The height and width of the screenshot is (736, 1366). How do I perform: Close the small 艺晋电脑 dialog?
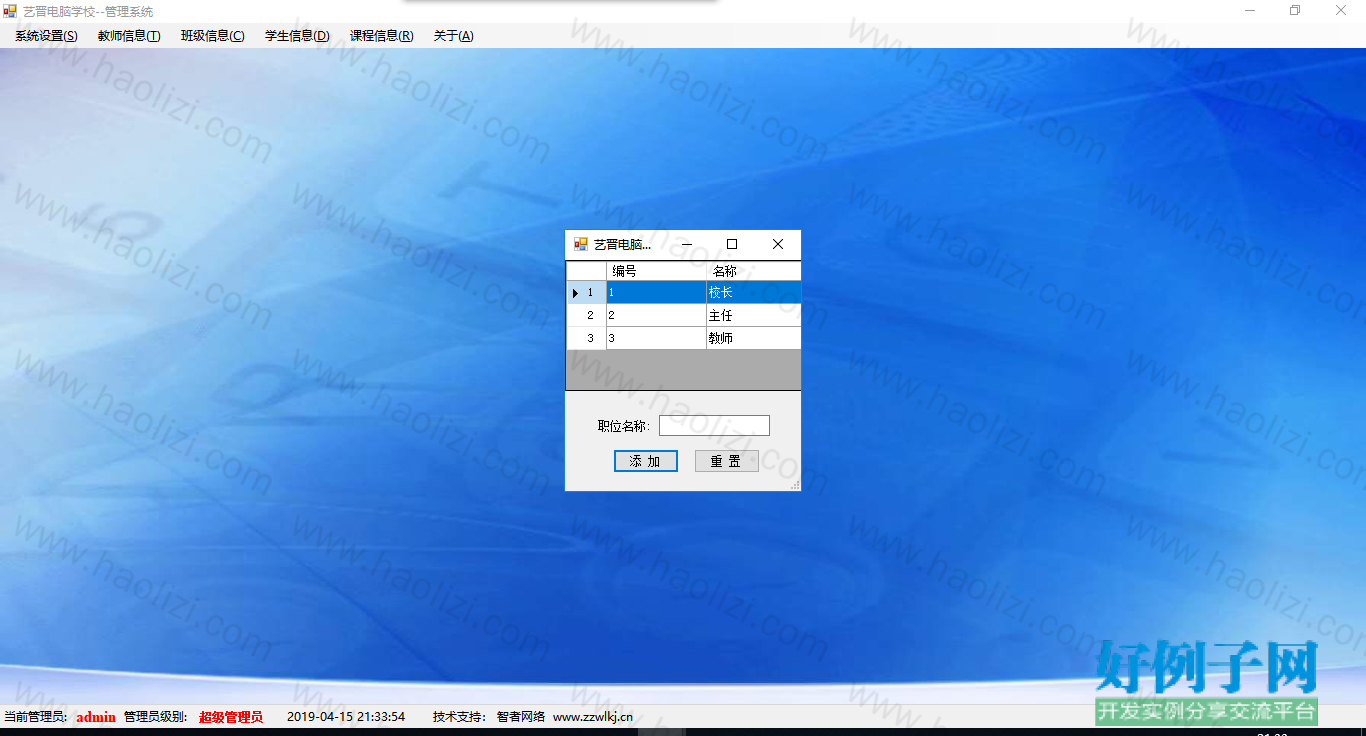point(777,244)
